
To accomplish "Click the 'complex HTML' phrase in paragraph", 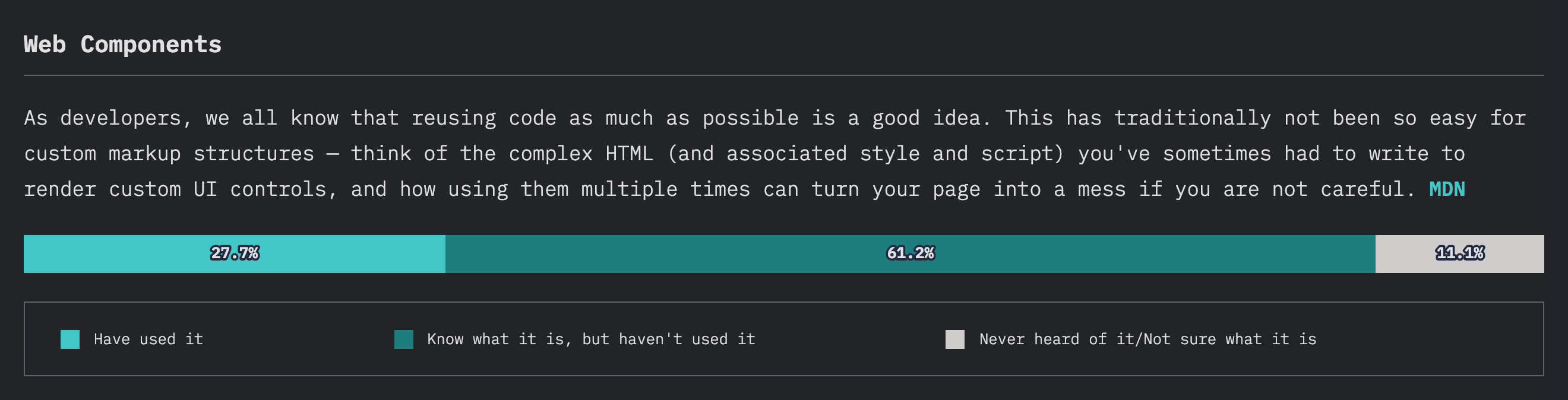I will [x=581, y=154].
